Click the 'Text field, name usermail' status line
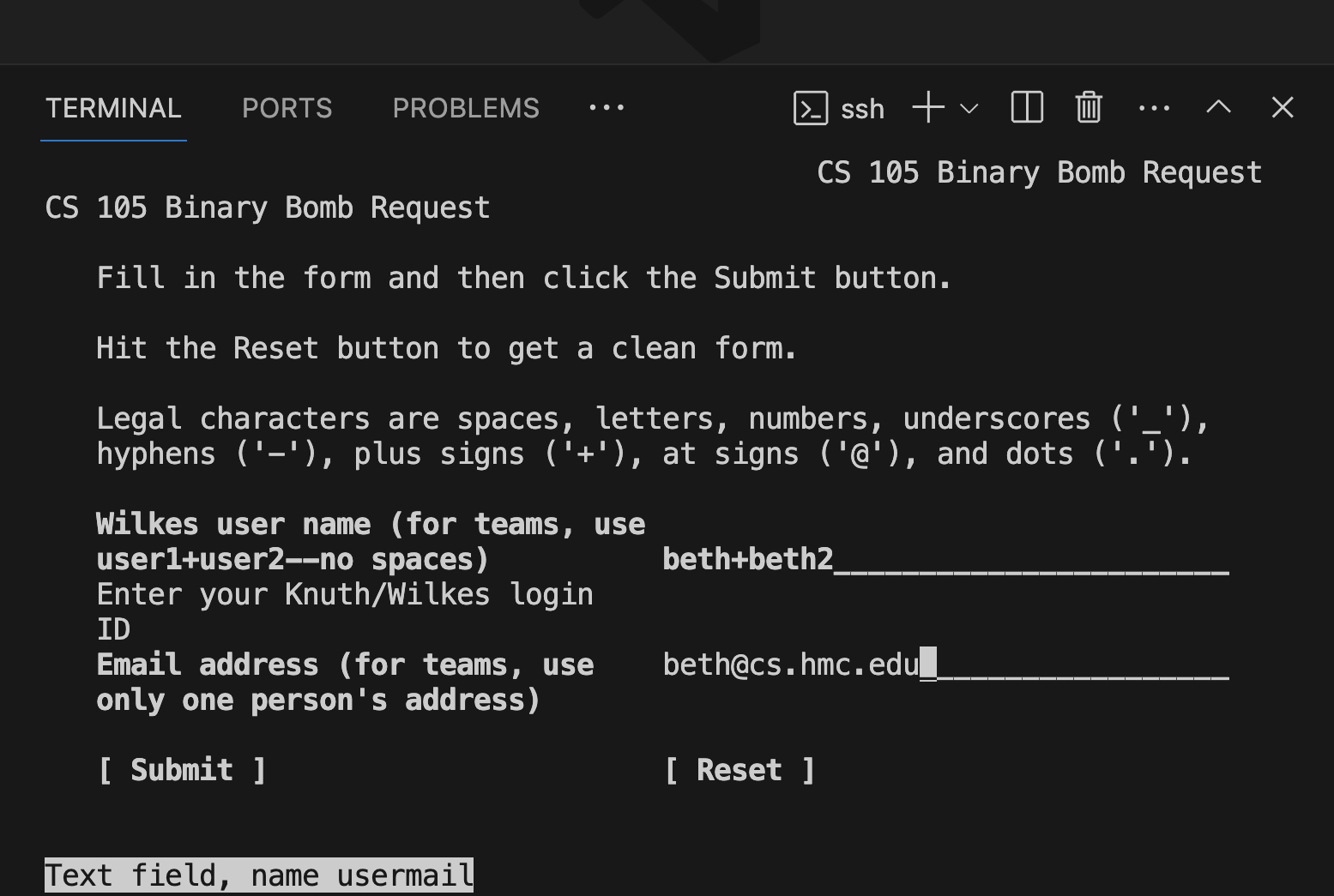The image size is (1334, 896). click(258, 875)
